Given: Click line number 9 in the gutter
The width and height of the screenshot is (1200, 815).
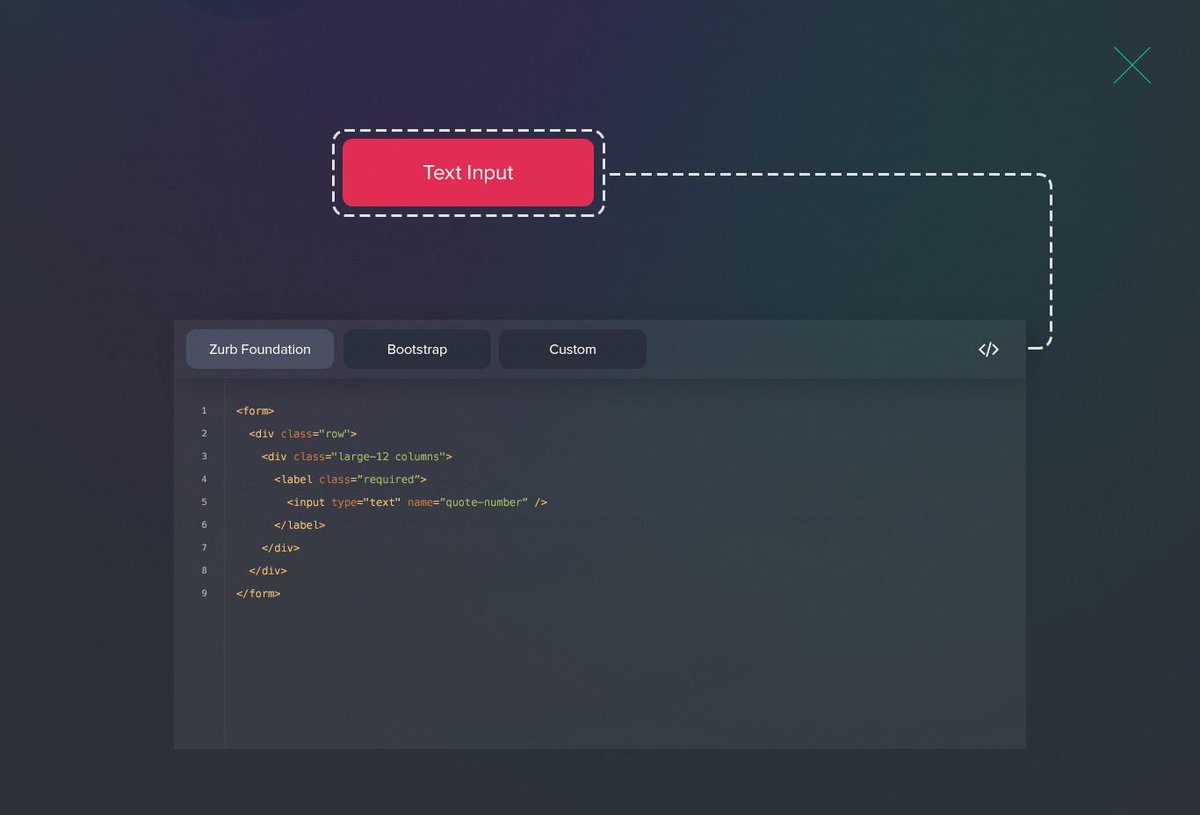Looking at the screenshot, I should [204, 594].
